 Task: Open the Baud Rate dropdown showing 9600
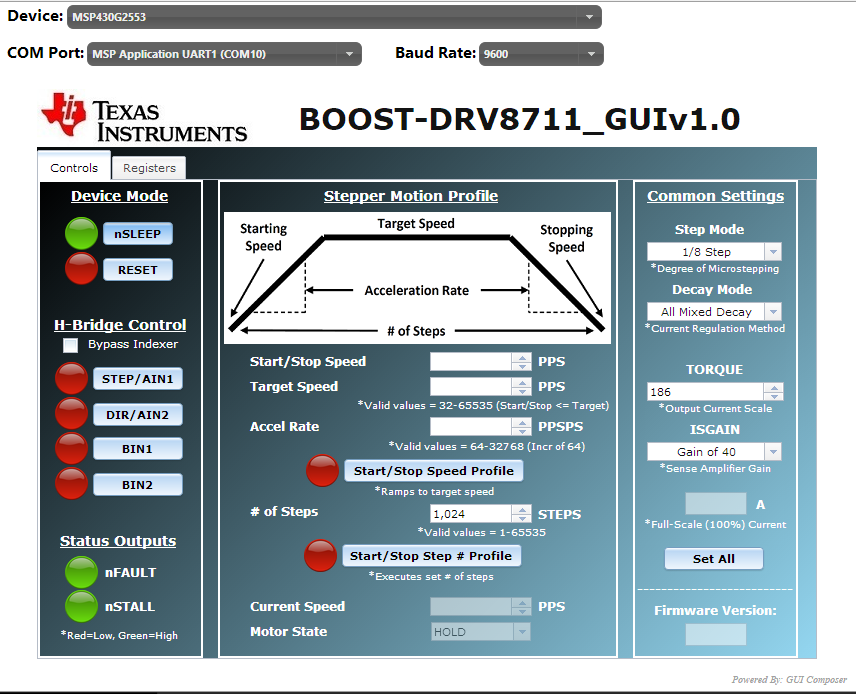541,54
